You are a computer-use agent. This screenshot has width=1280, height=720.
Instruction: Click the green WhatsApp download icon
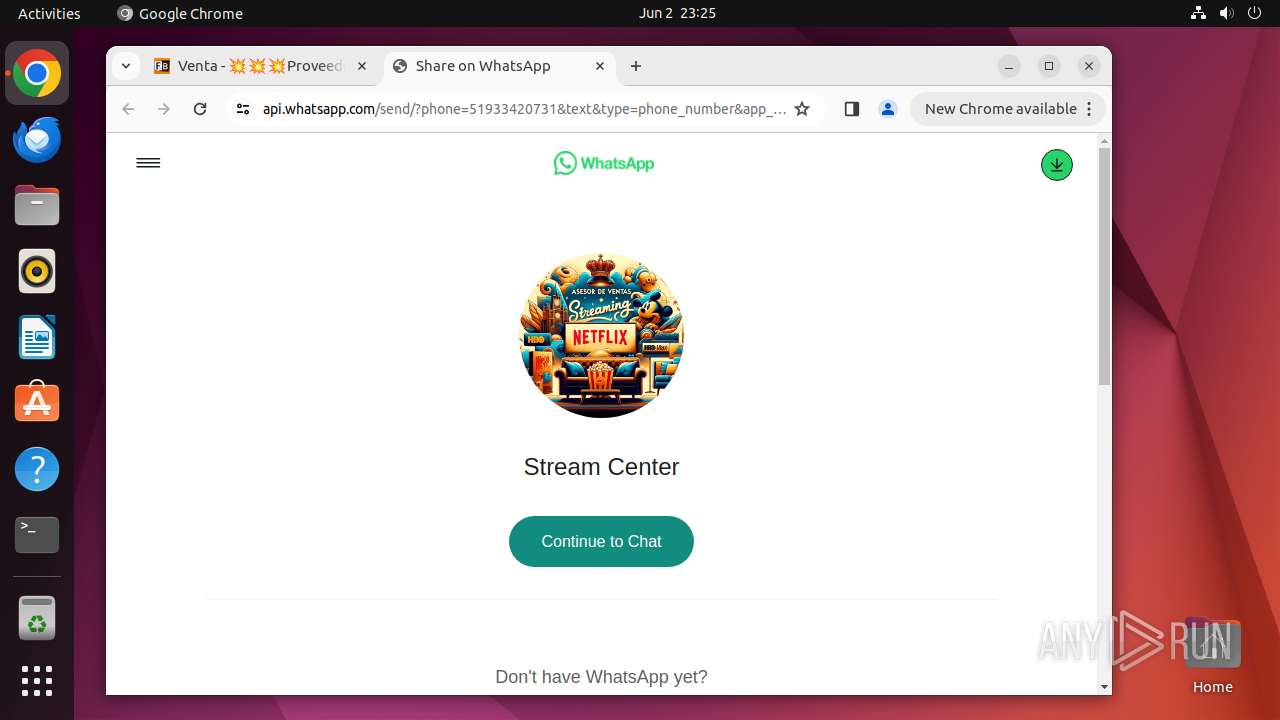[1056, 165]
